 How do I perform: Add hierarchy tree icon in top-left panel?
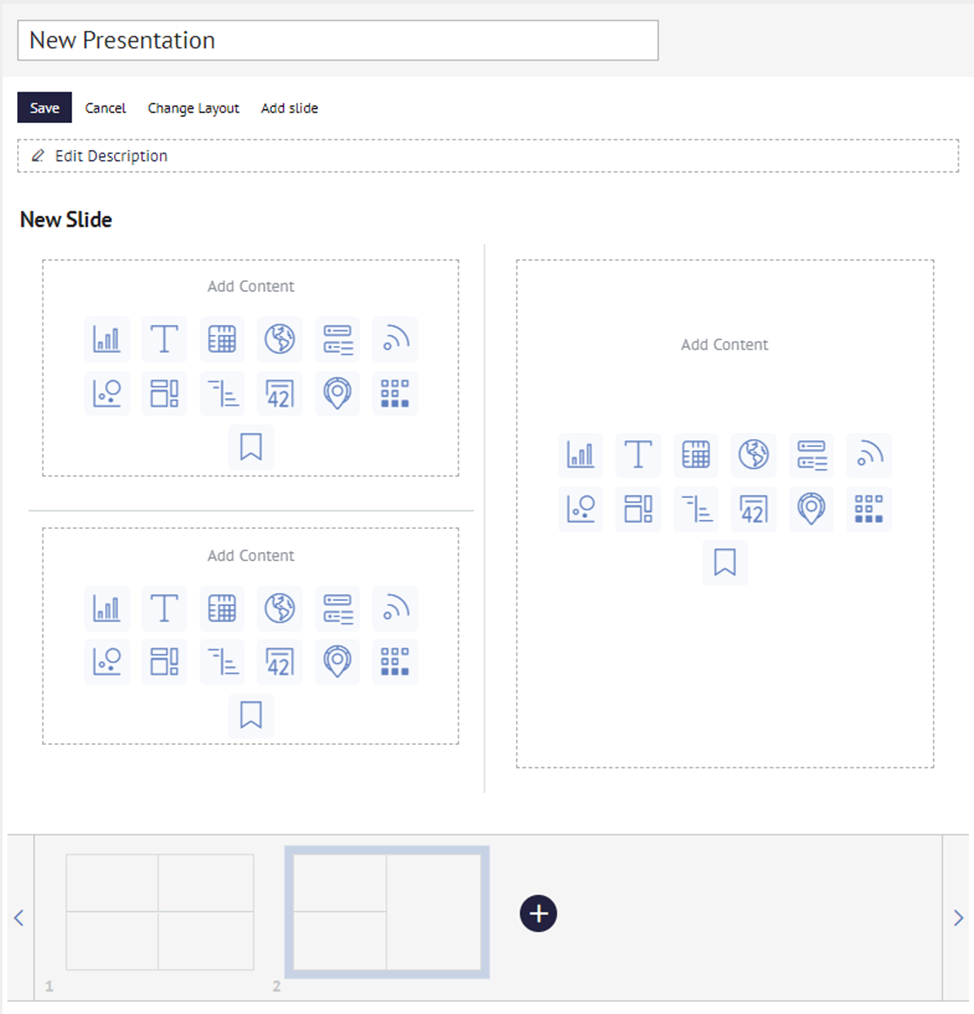coord(222,393)
